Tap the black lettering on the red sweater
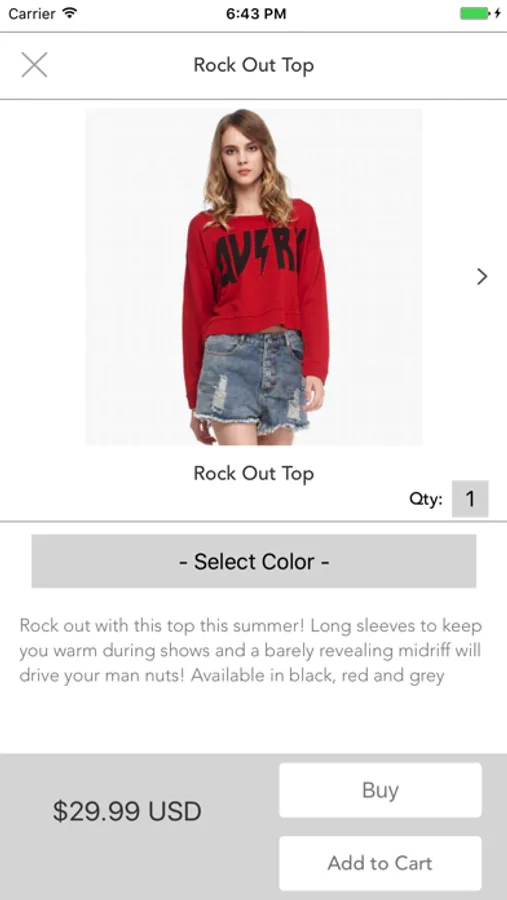Viewport: 507px width, 900px height. (x=258, y=255)
